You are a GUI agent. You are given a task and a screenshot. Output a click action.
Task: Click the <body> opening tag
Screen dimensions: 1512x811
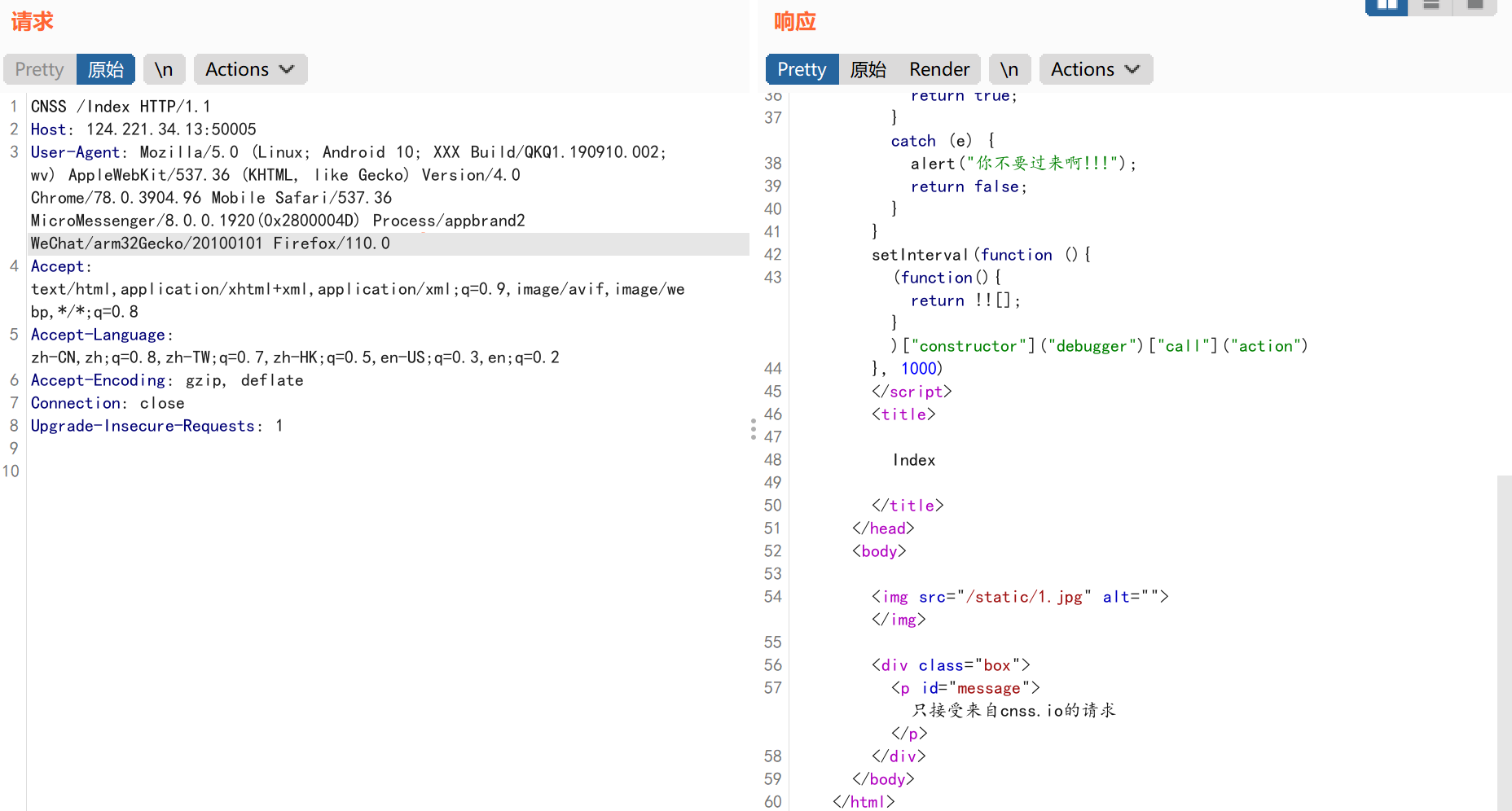(879, 551)
